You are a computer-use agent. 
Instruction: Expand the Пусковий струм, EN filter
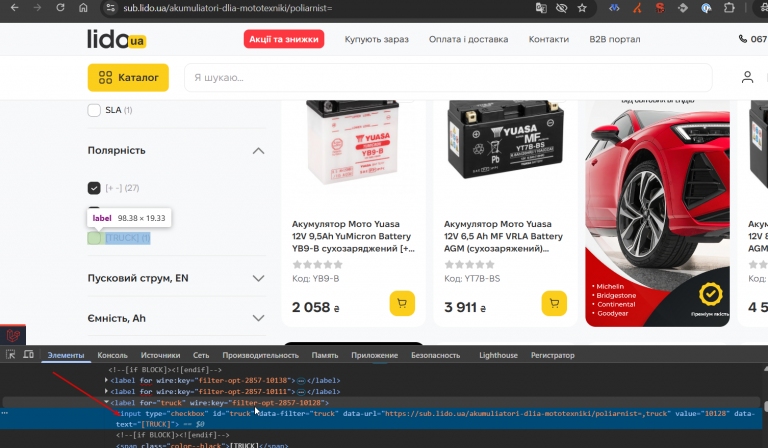(258, 279)
